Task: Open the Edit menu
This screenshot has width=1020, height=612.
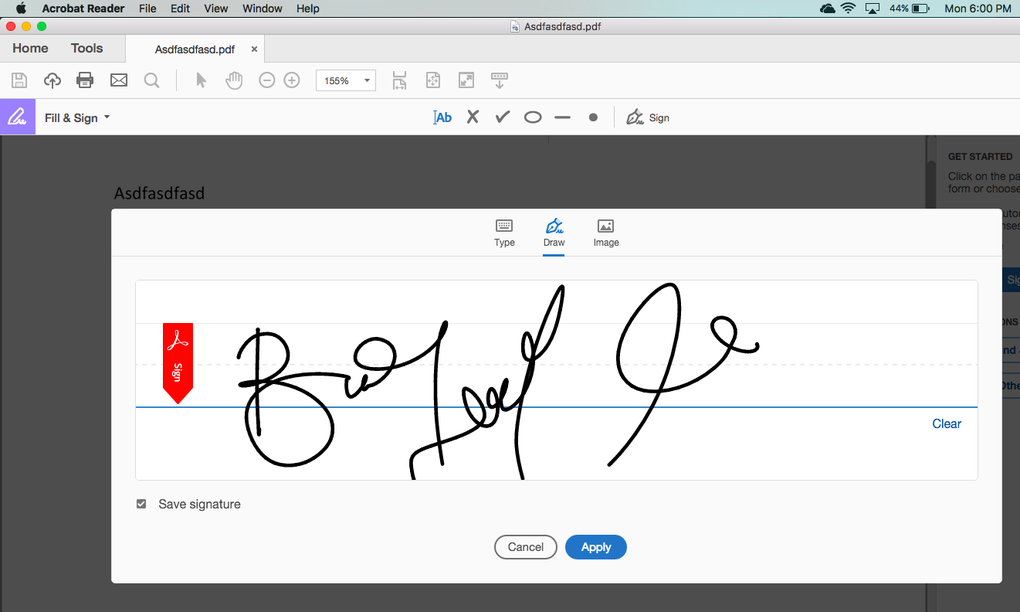Action: point(180,8)
